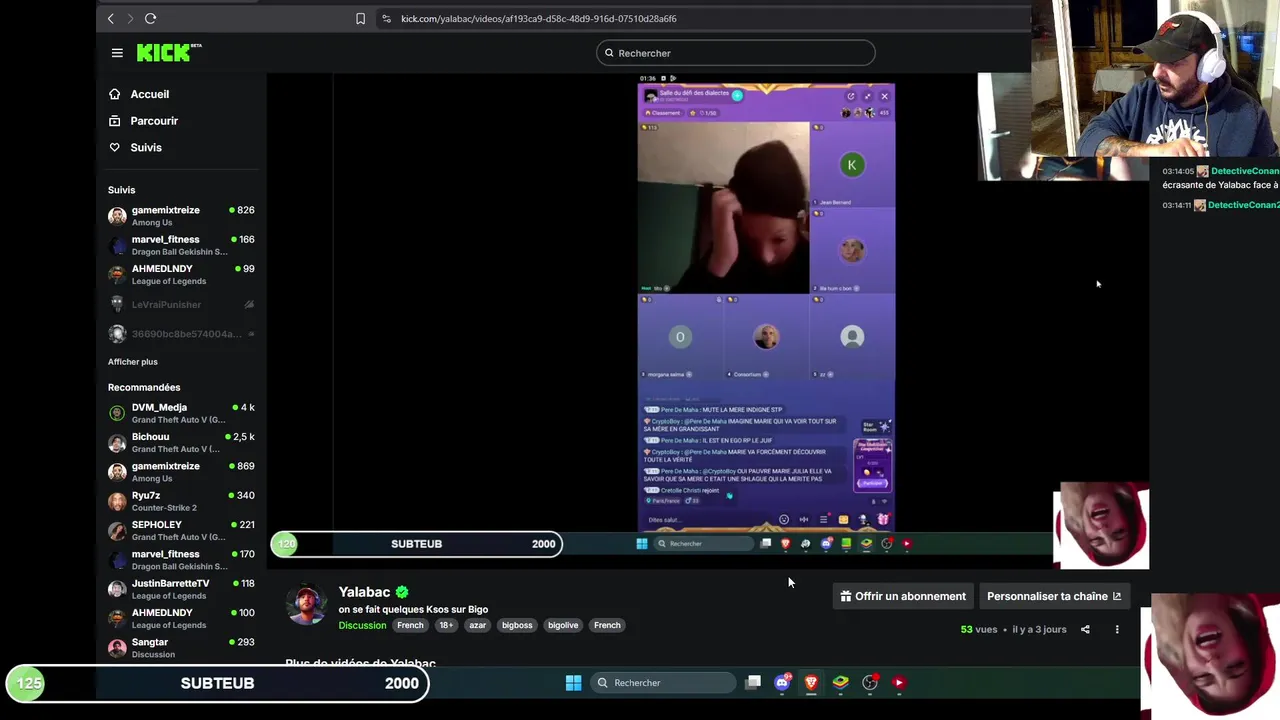Image resolution: width=1280 pixels, height=720 pixels.
Task: Open followed channel gamemixtreize with 826 viewers
Action: coord(181,216)
